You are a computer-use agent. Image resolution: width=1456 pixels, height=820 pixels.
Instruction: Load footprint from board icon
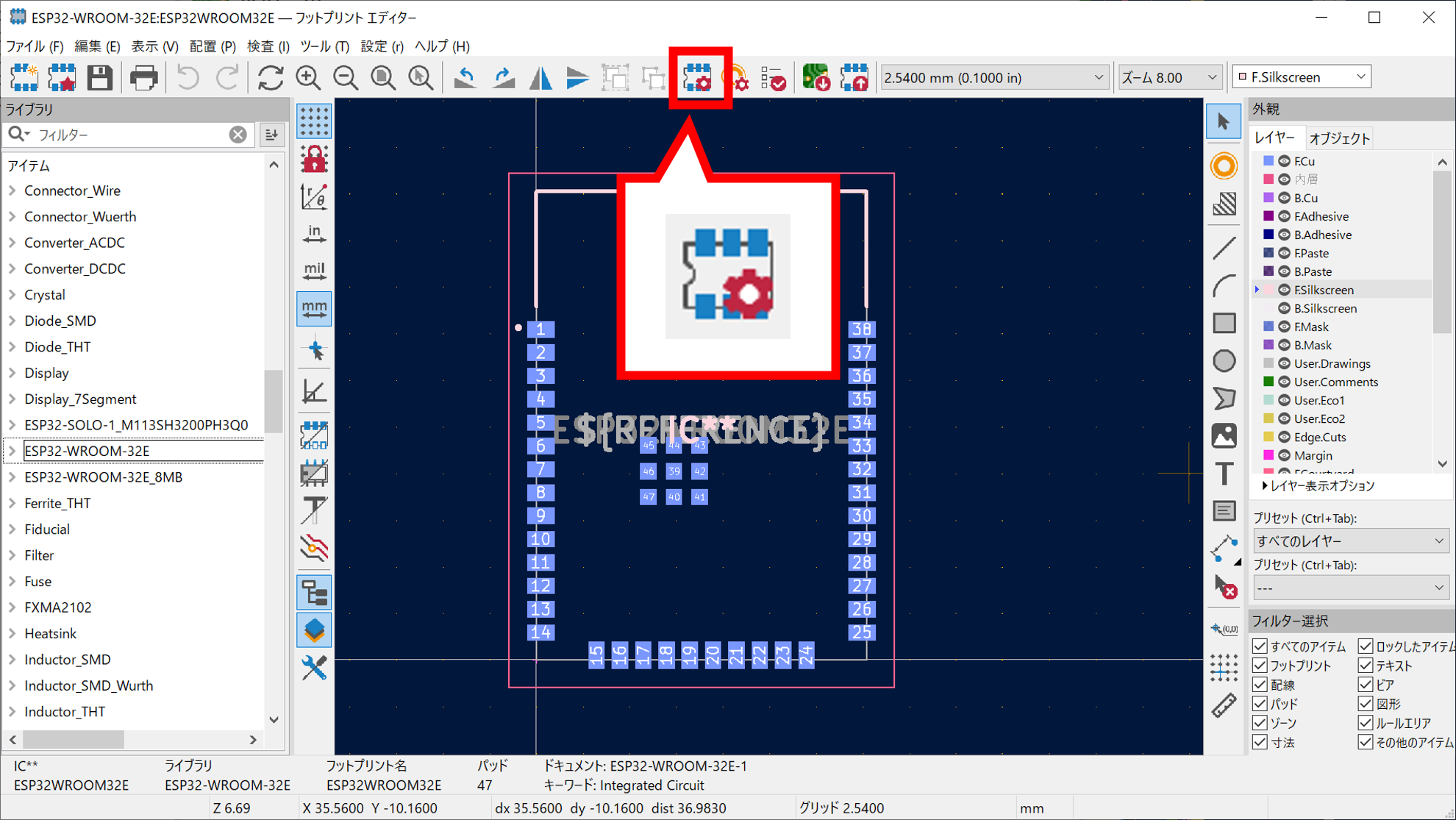pos(816,77)
